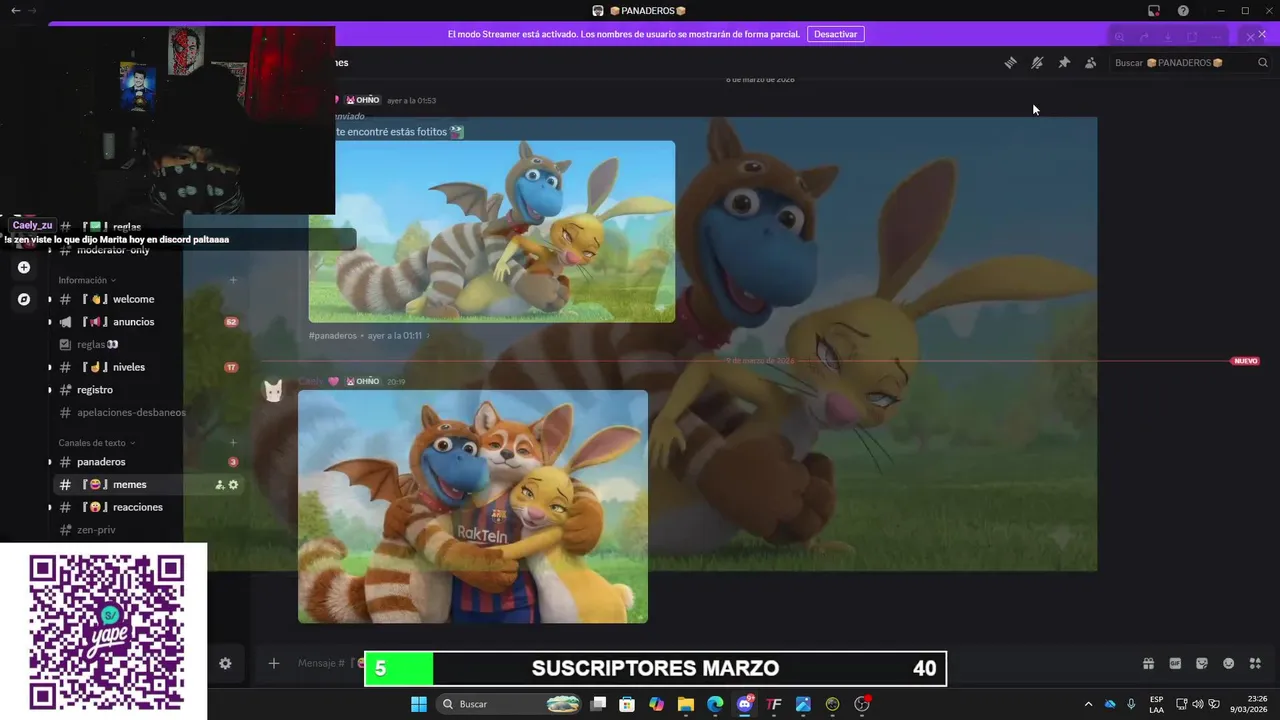
Task: Click the #panaderos source link under image
Action: coord(333,336)
